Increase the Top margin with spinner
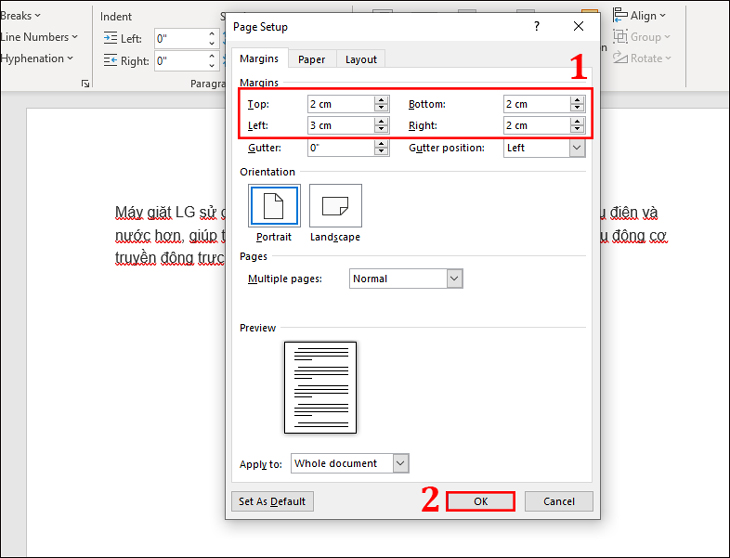This screenshot has width=730, height=558. click(381, 100)
